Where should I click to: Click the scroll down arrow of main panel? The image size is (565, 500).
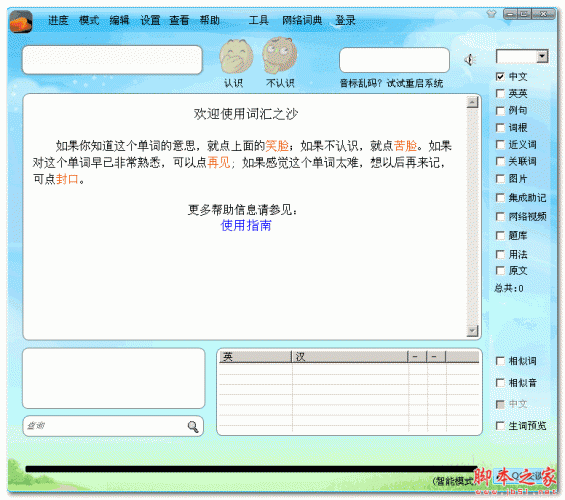coord(472,331)
